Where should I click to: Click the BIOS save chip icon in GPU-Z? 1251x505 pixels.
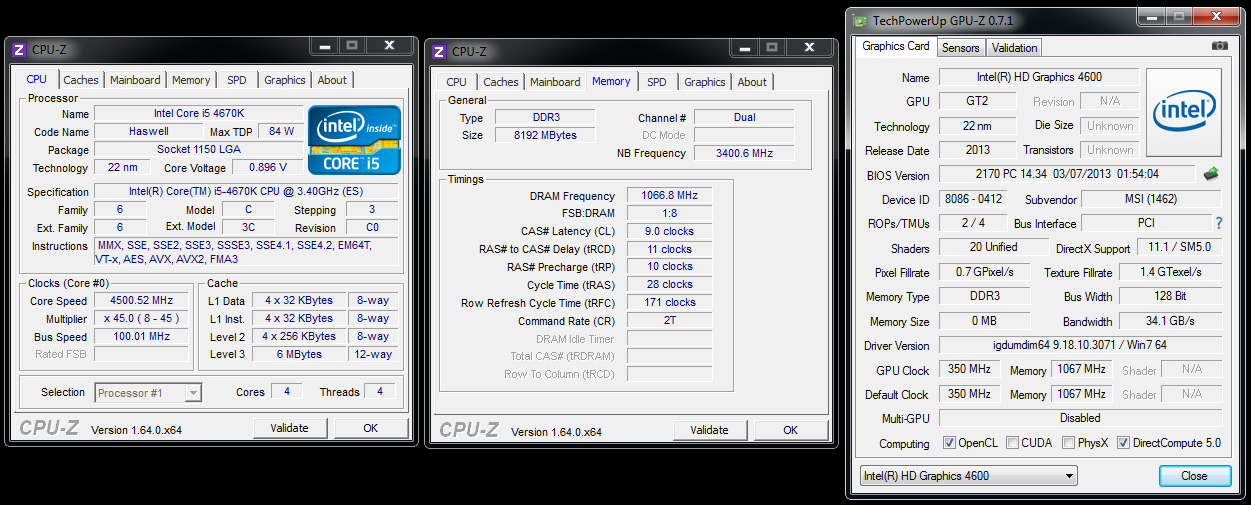tap(1211, 174)
